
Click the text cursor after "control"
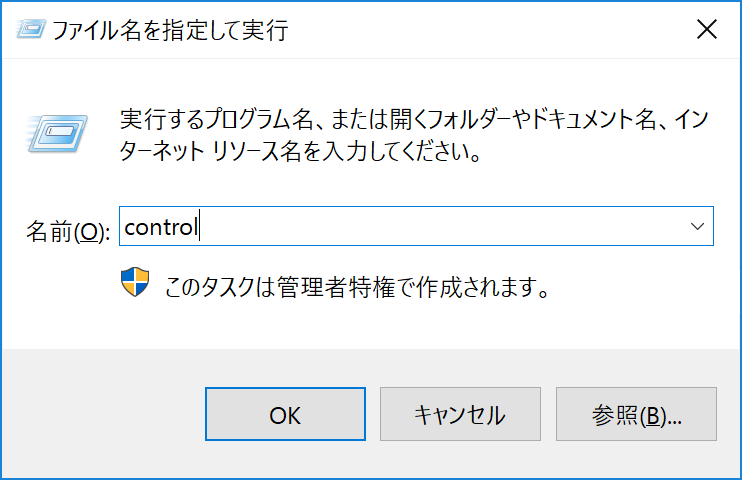tap(200, 226)
